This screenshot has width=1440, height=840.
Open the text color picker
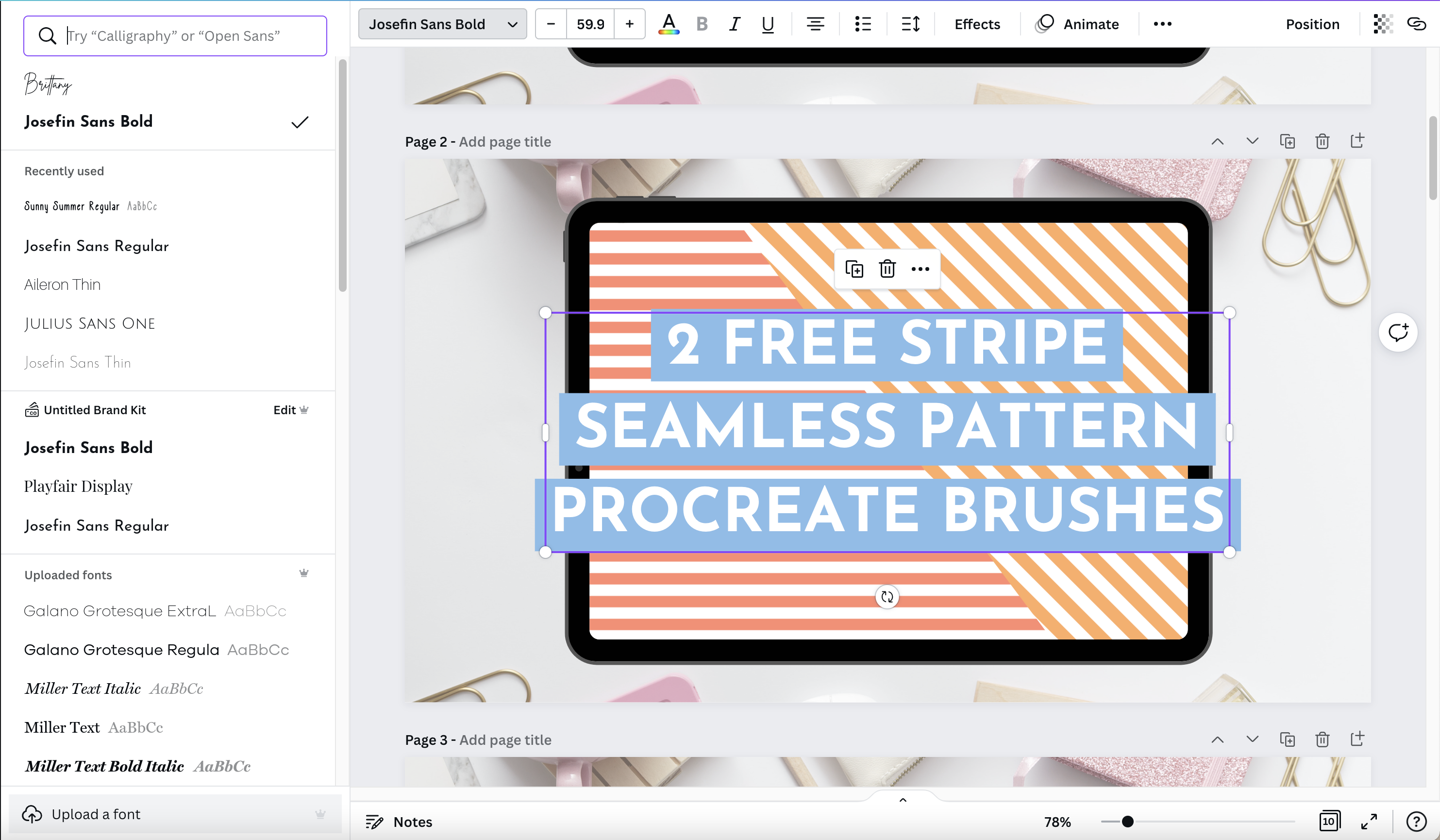click(x=669, y=24)
